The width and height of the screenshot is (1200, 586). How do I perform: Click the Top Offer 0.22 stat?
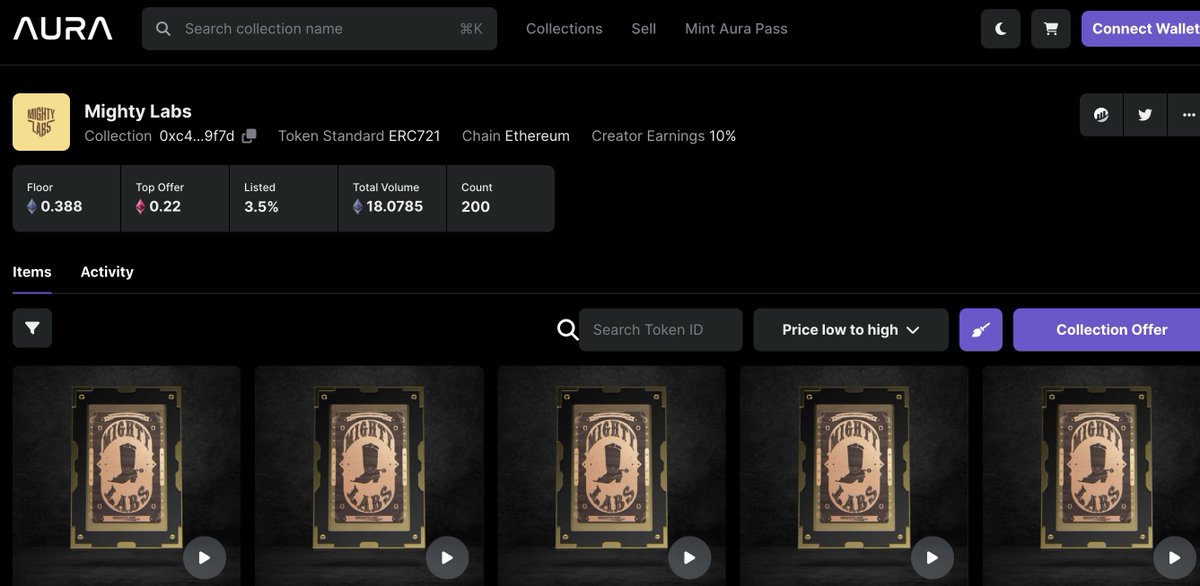(175, 198)
